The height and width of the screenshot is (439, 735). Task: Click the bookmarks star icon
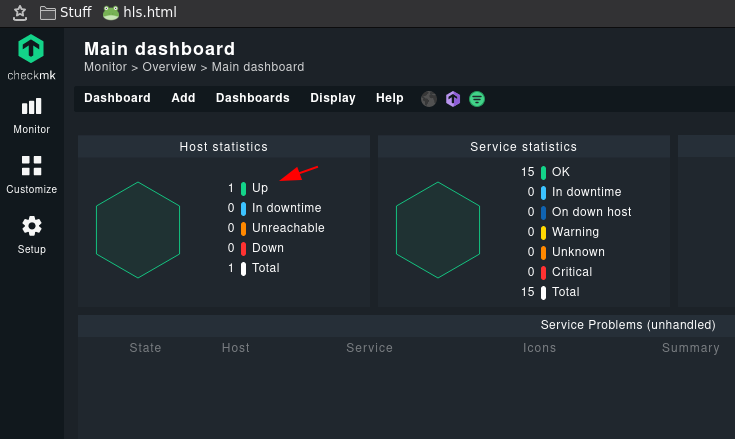pyautogui.click(x=20, y=13)
